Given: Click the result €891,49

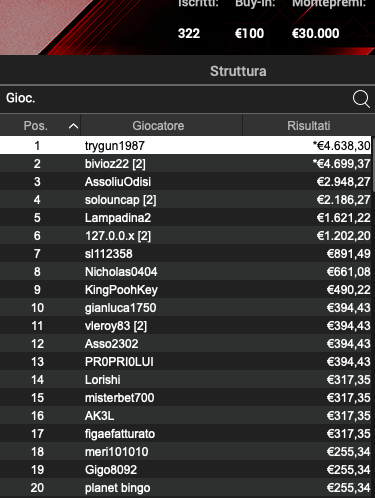Looking at the screenshot, I should [348, 254].
